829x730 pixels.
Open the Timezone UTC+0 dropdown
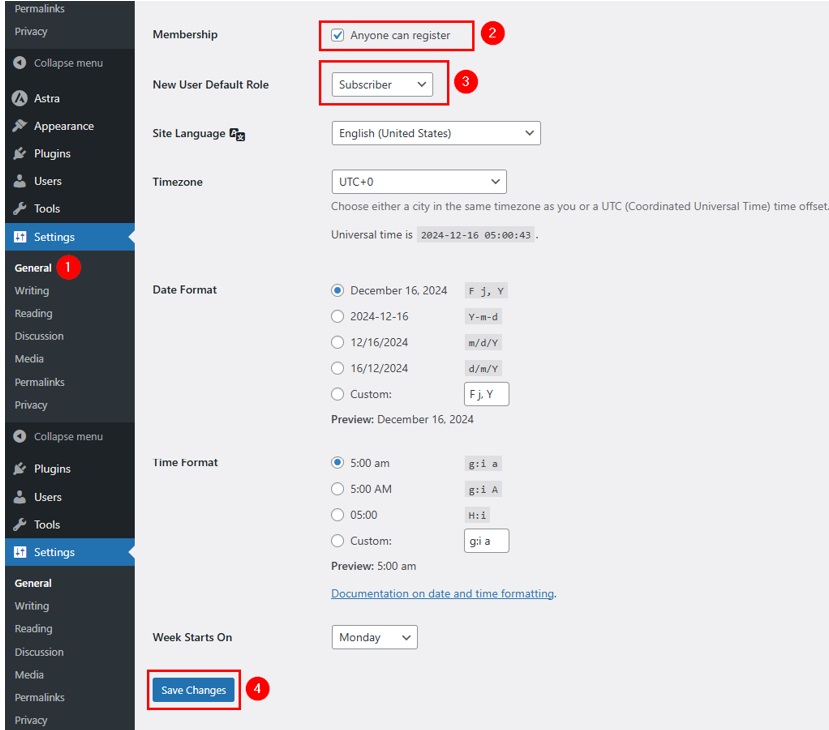[419, 182]
